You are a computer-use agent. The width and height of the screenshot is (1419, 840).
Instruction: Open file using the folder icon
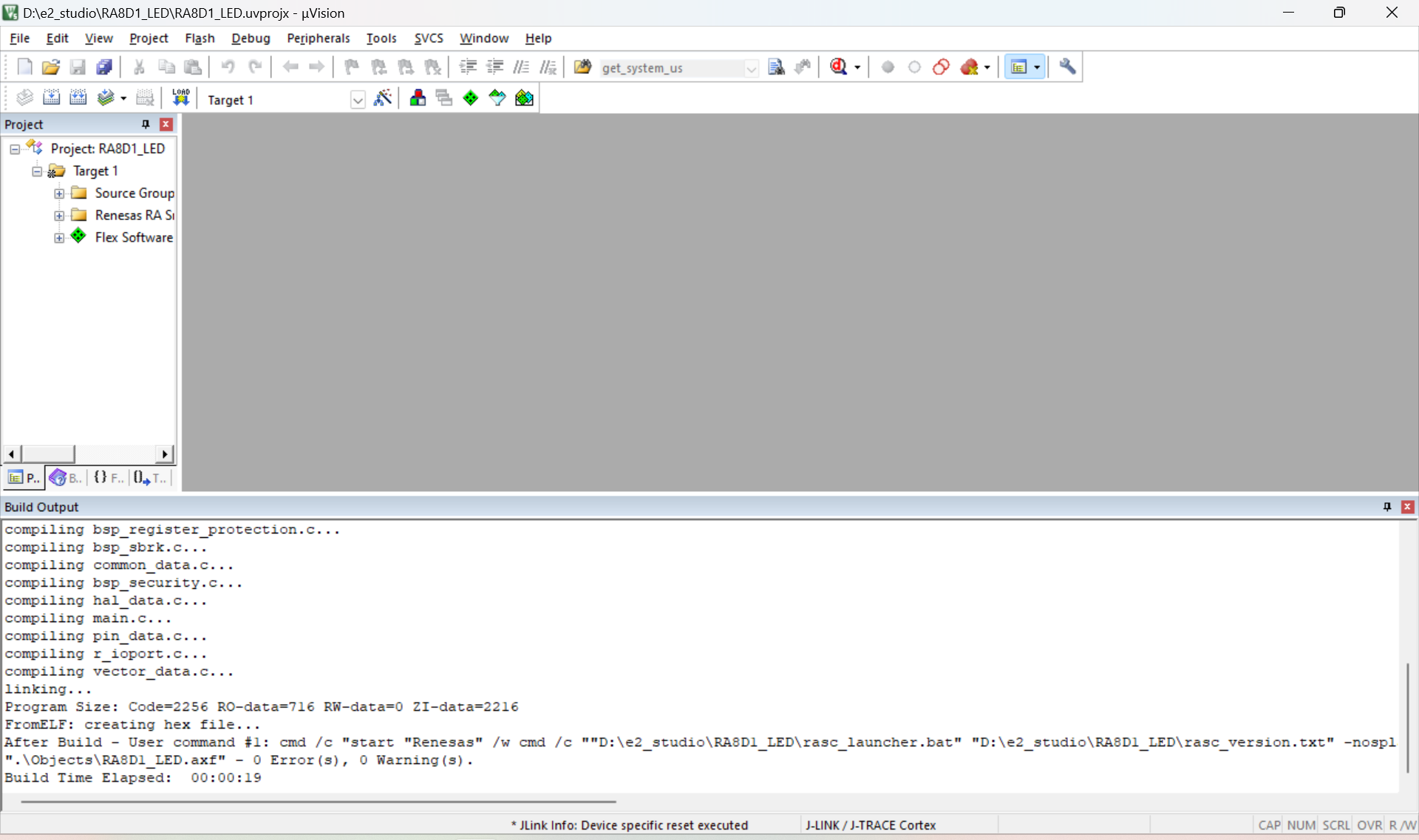point(51,67)
